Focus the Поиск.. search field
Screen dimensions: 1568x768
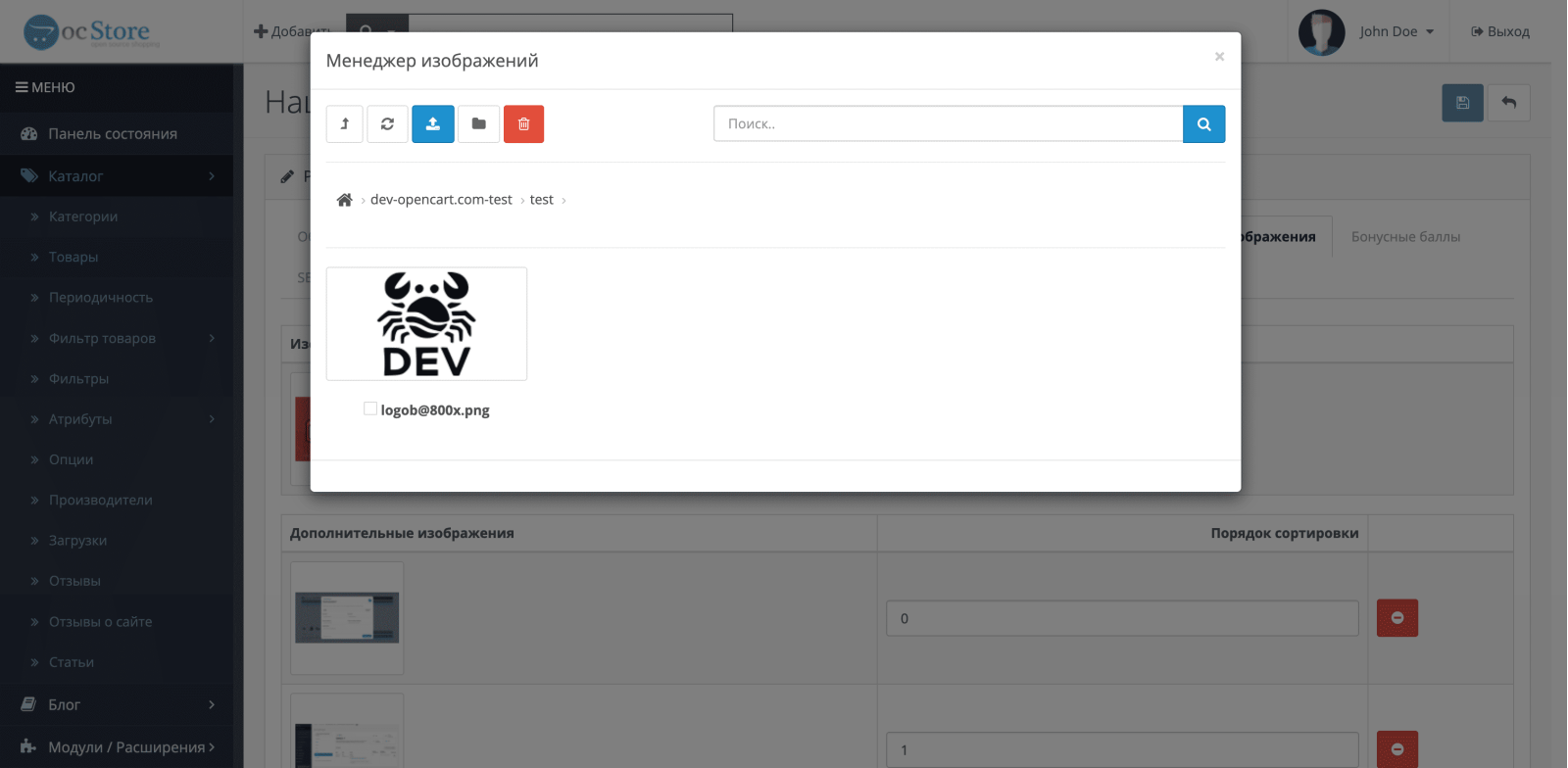point(949,124)
